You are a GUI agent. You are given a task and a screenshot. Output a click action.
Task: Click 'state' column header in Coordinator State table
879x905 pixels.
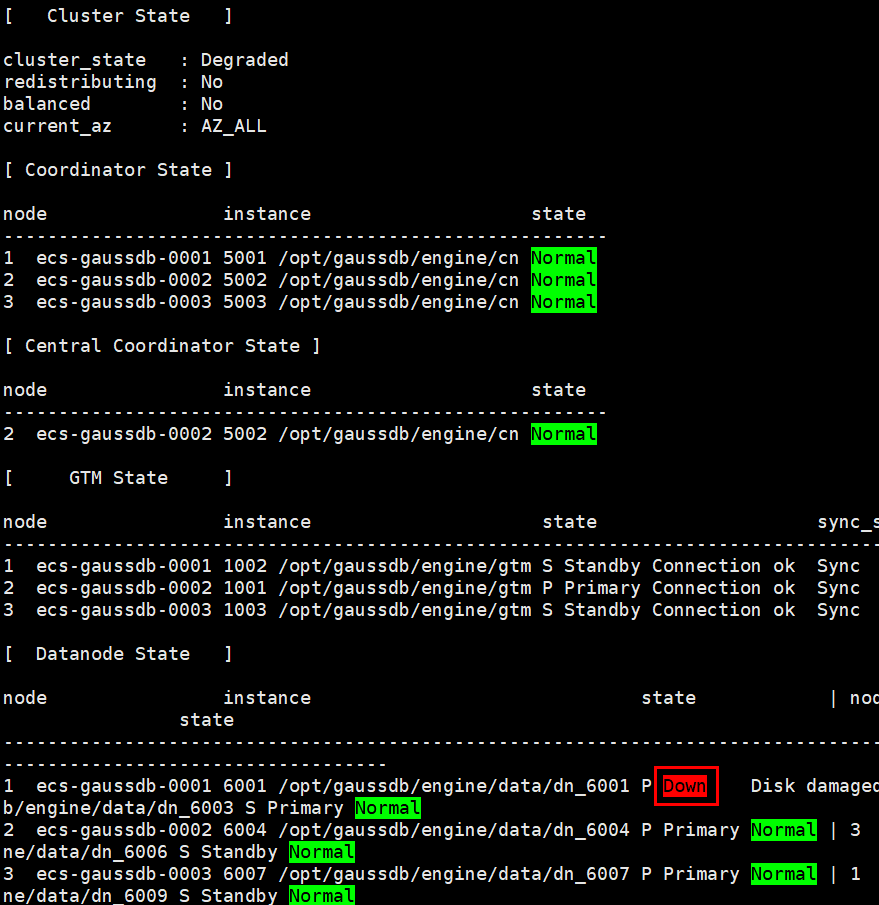(558, 214)
